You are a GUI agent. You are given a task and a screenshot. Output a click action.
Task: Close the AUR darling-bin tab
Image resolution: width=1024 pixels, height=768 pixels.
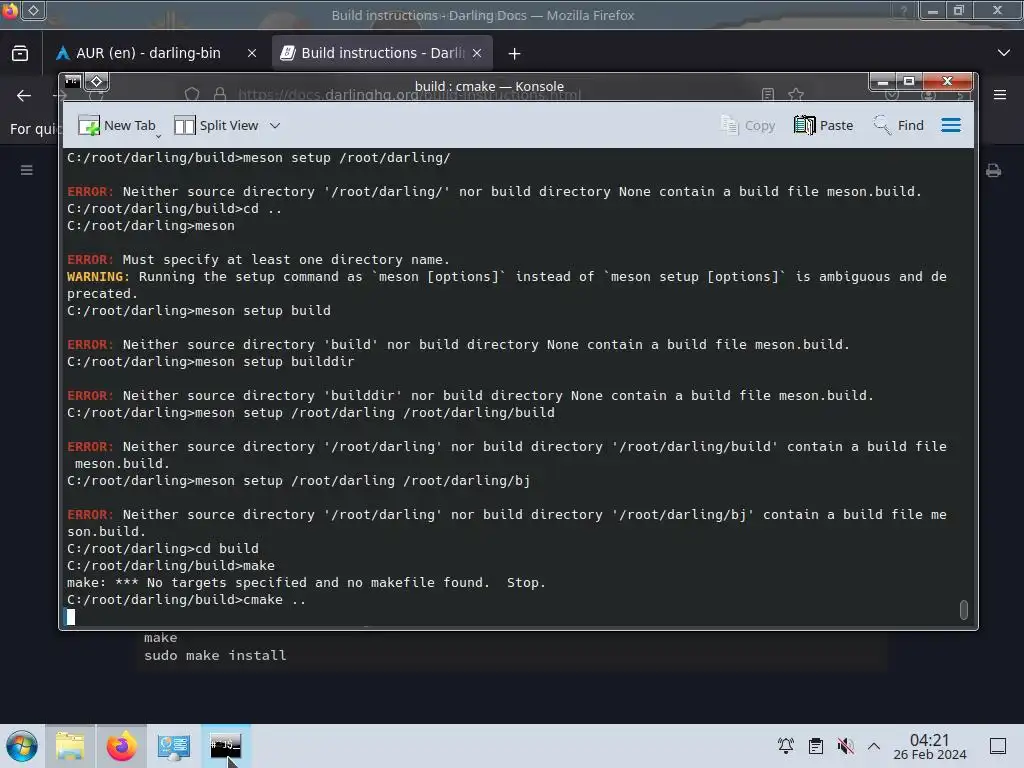click(252, 54)
